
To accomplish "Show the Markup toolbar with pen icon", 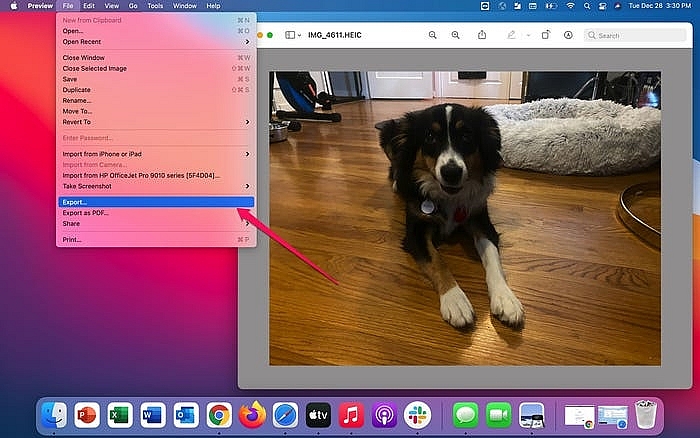I will pos(511,35).
